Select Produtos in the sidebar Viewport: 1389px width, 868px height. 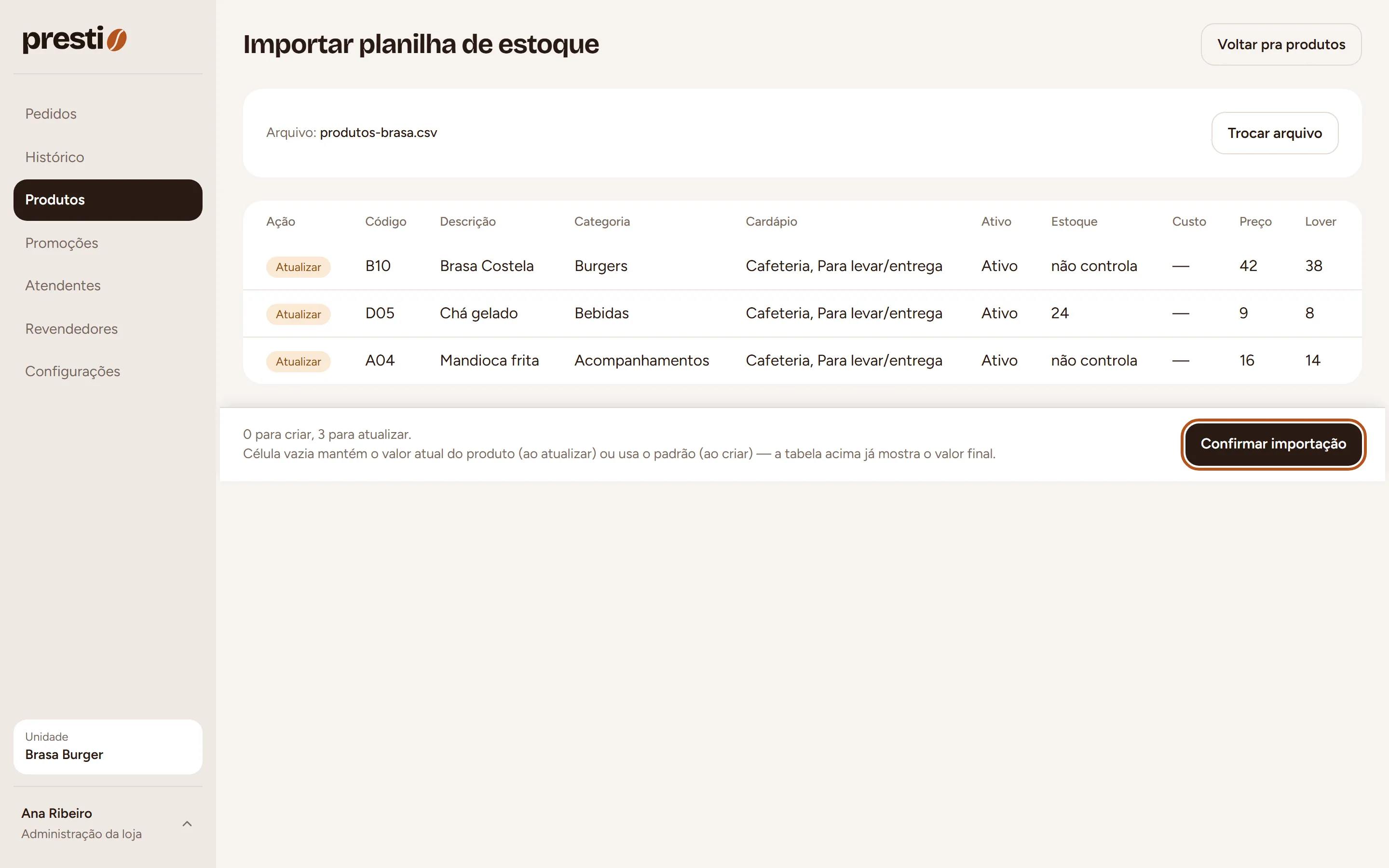point(108,200)
